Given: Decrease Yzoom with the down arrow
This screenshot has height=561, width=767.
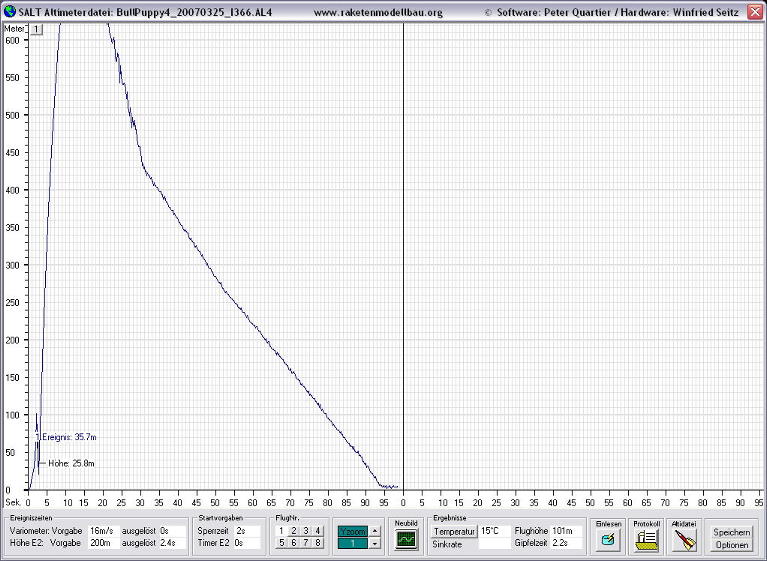Looking at the screenshot, I should click(x=375, y=543).
